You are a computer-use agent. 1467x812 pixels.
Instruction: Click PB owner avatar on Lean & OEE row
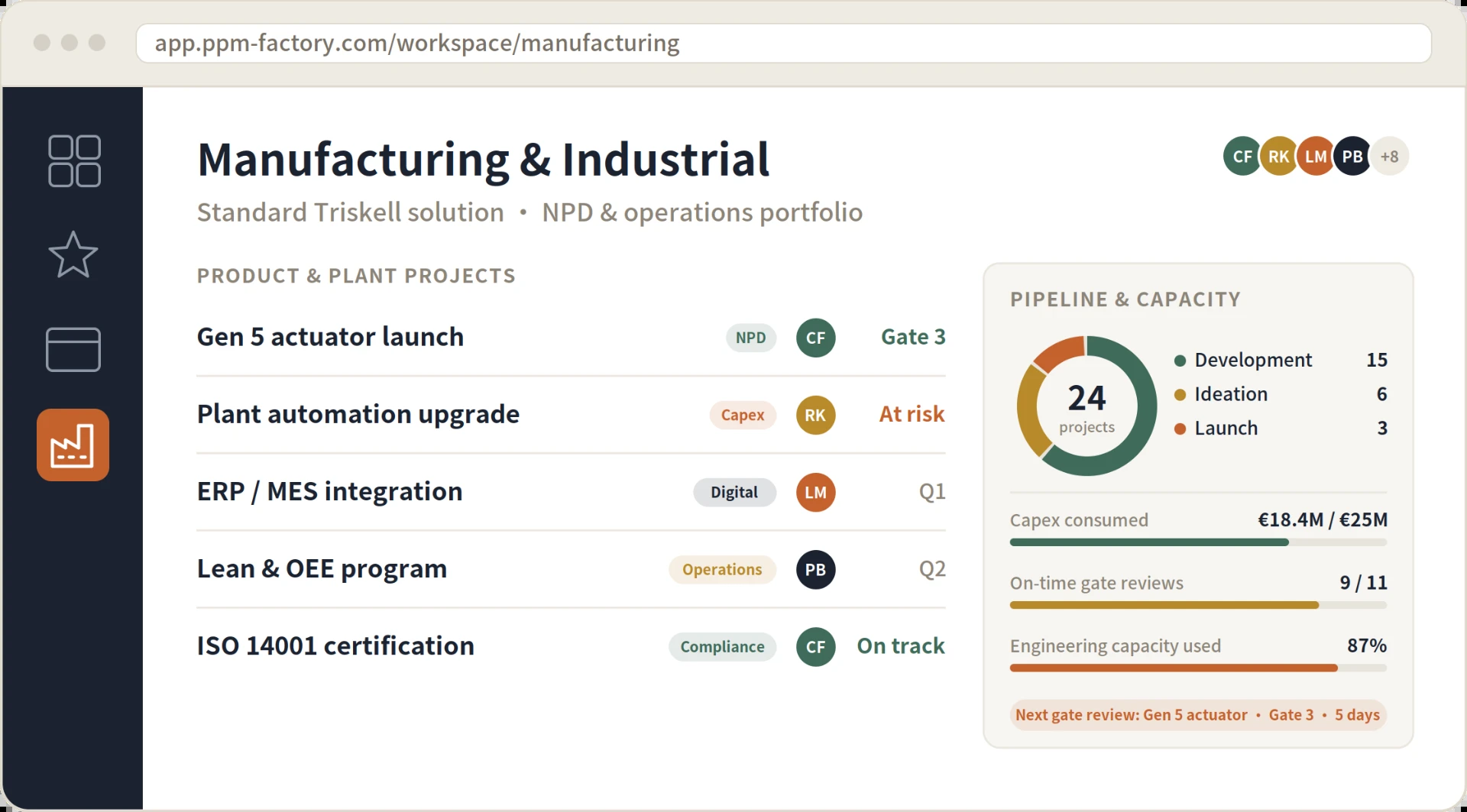pos(816,570)
